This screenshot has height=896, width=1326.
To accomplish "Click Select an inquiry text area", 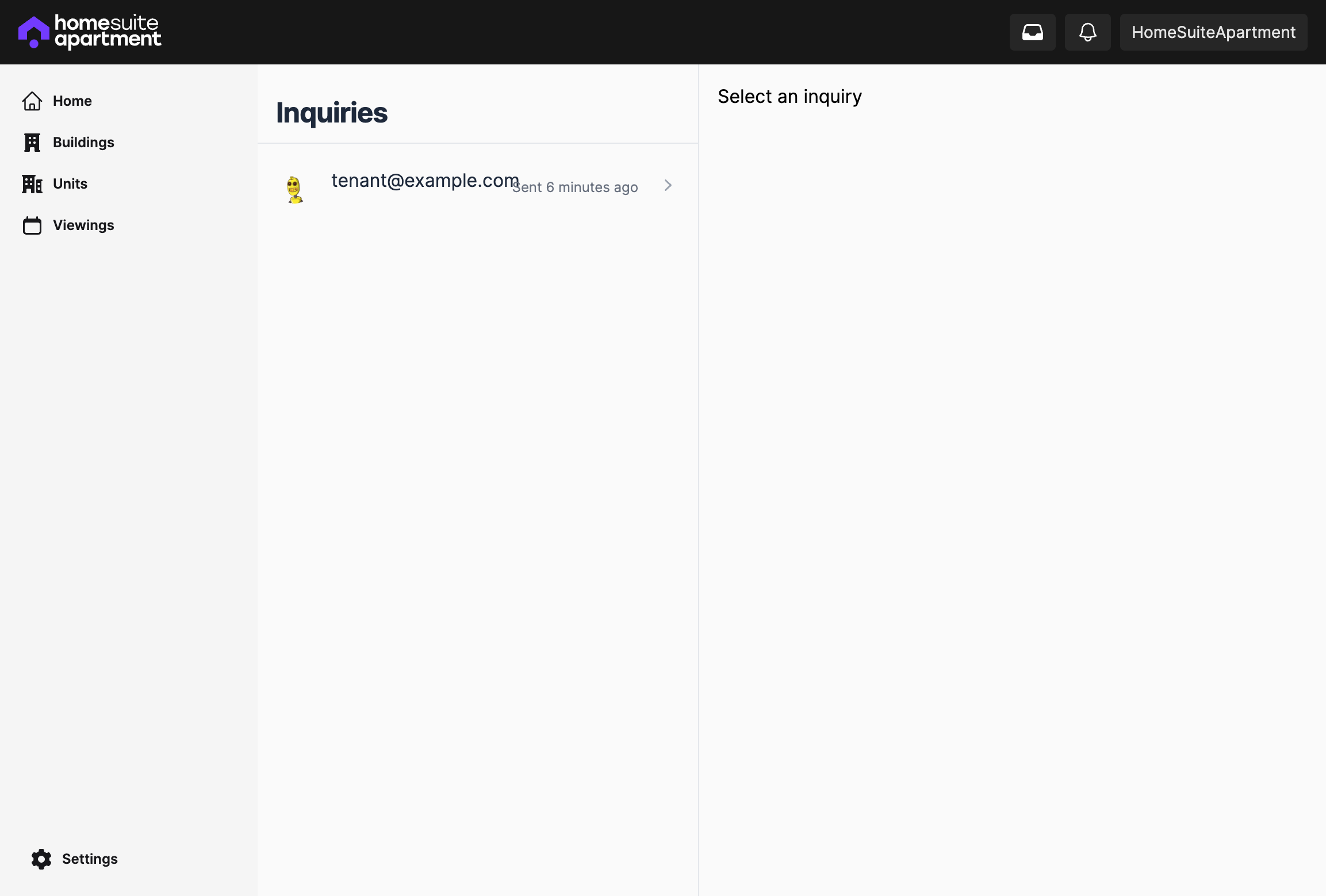I will [788, 96].
